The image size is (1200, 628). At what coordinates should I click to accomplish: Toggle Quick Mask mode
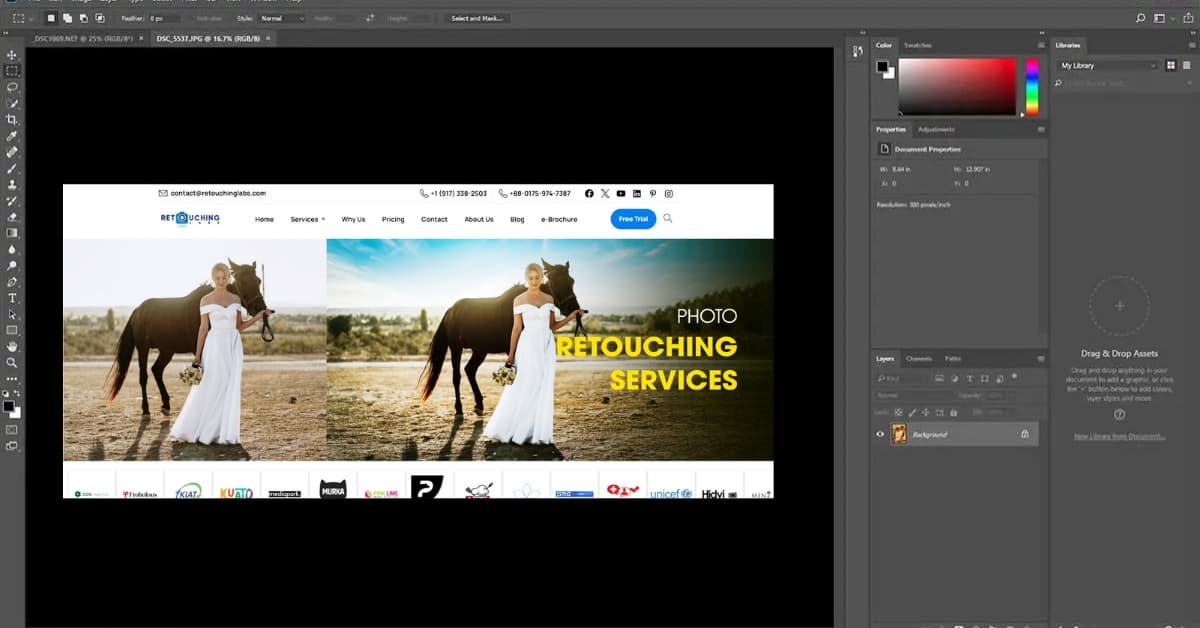(12, 429)
